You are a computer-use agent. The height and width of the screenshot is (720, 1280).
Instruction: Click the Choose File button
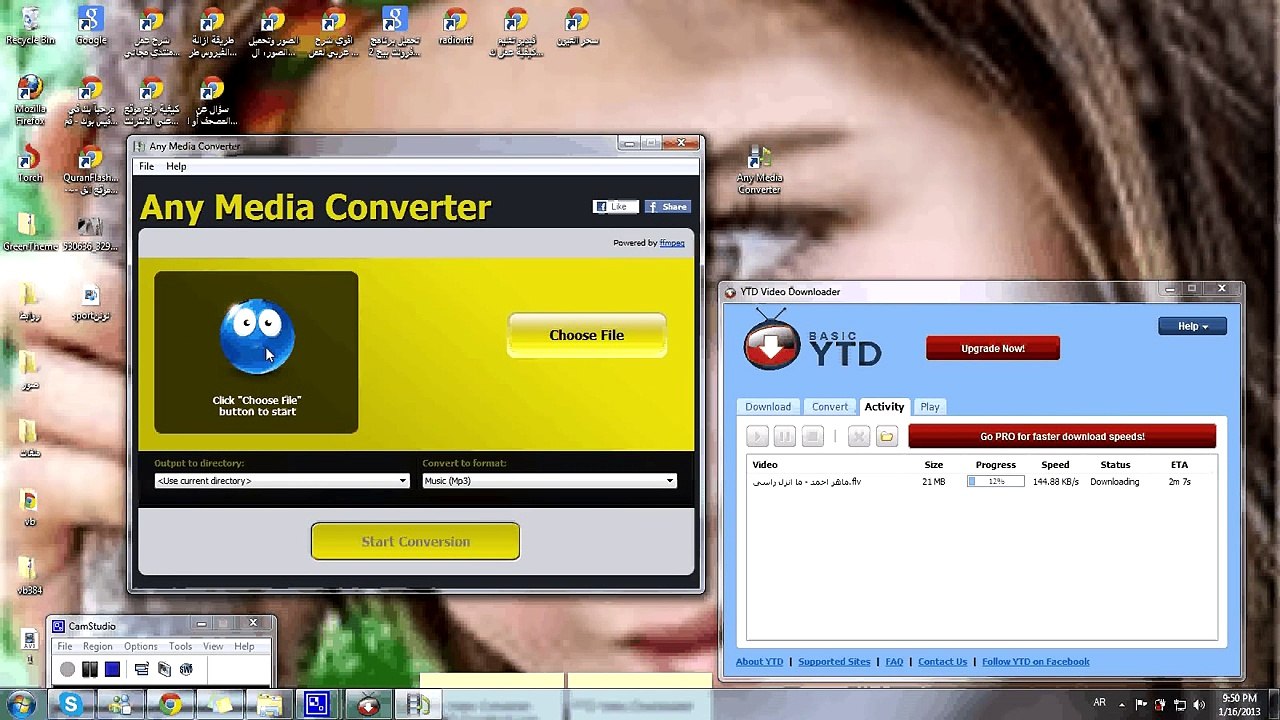pyautogui.click(x=587, y=335)
